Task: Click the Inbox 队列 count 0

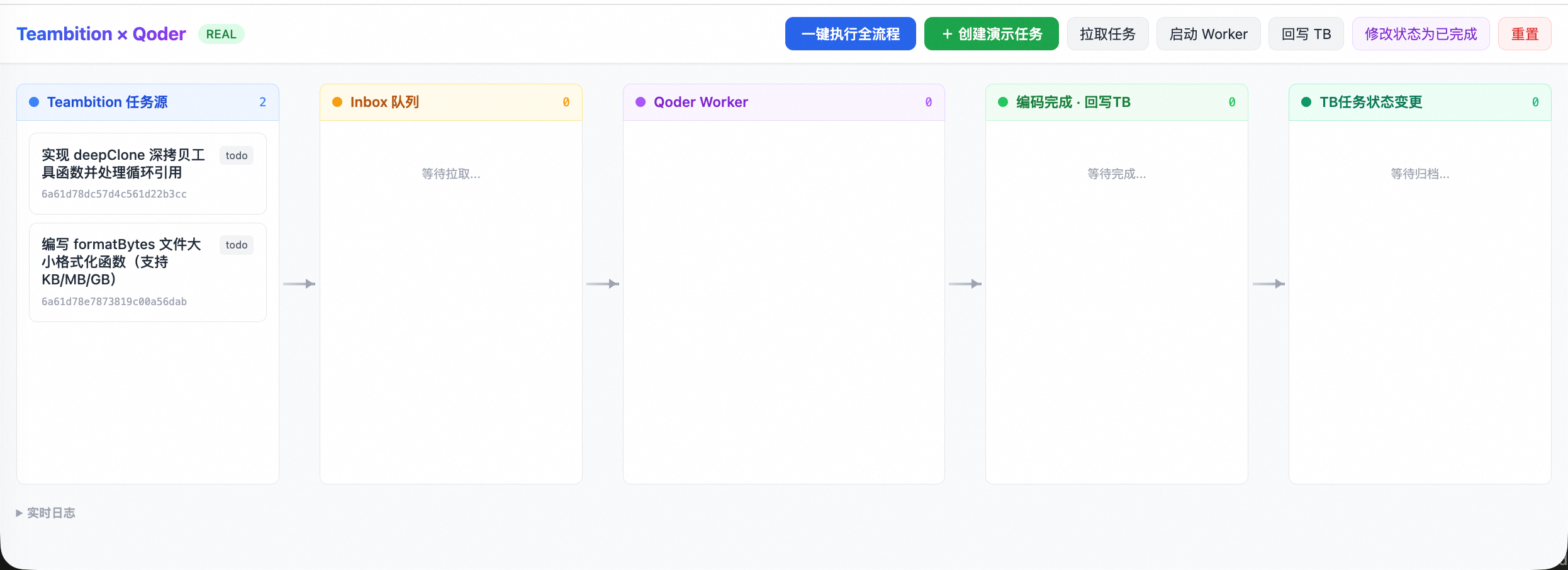Action: [566, 102]
